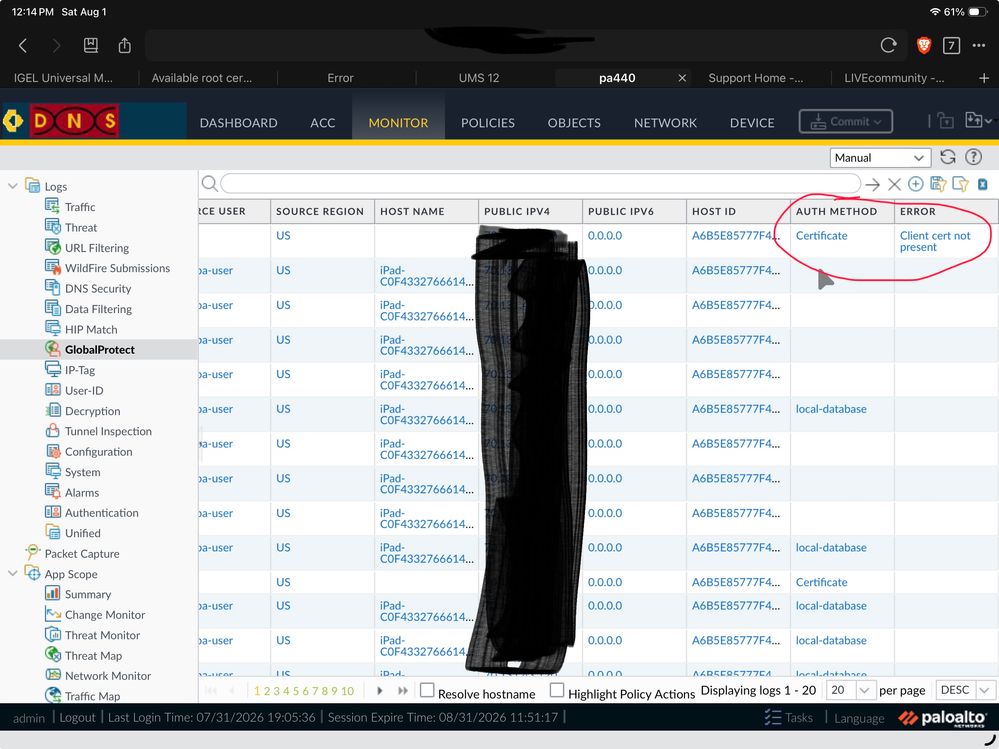
Task: Click the Logout link
Action: point(77,718)
